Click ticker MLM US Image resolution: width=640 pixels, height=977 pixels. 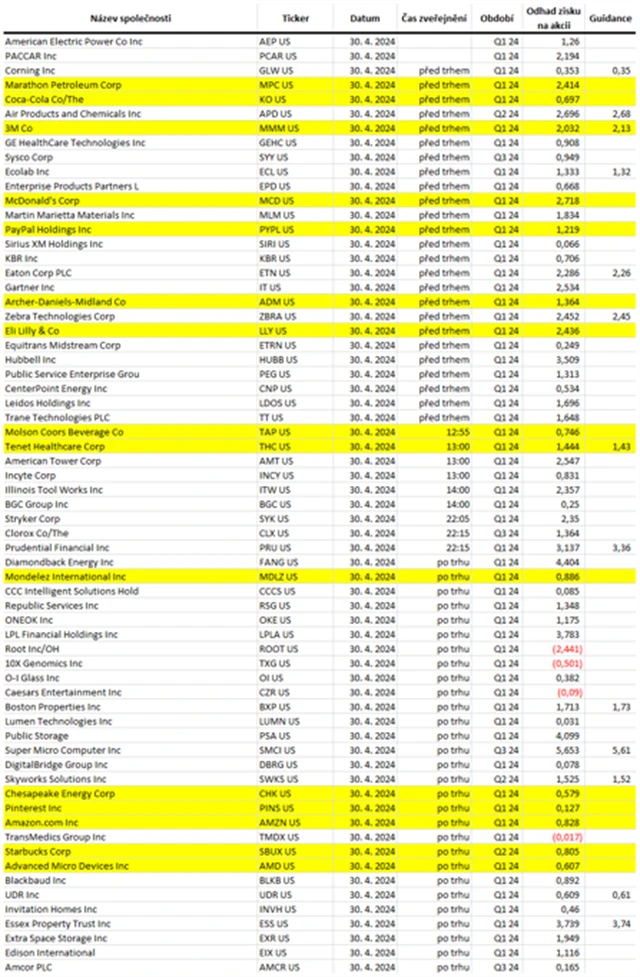click(x=277, y=215)
